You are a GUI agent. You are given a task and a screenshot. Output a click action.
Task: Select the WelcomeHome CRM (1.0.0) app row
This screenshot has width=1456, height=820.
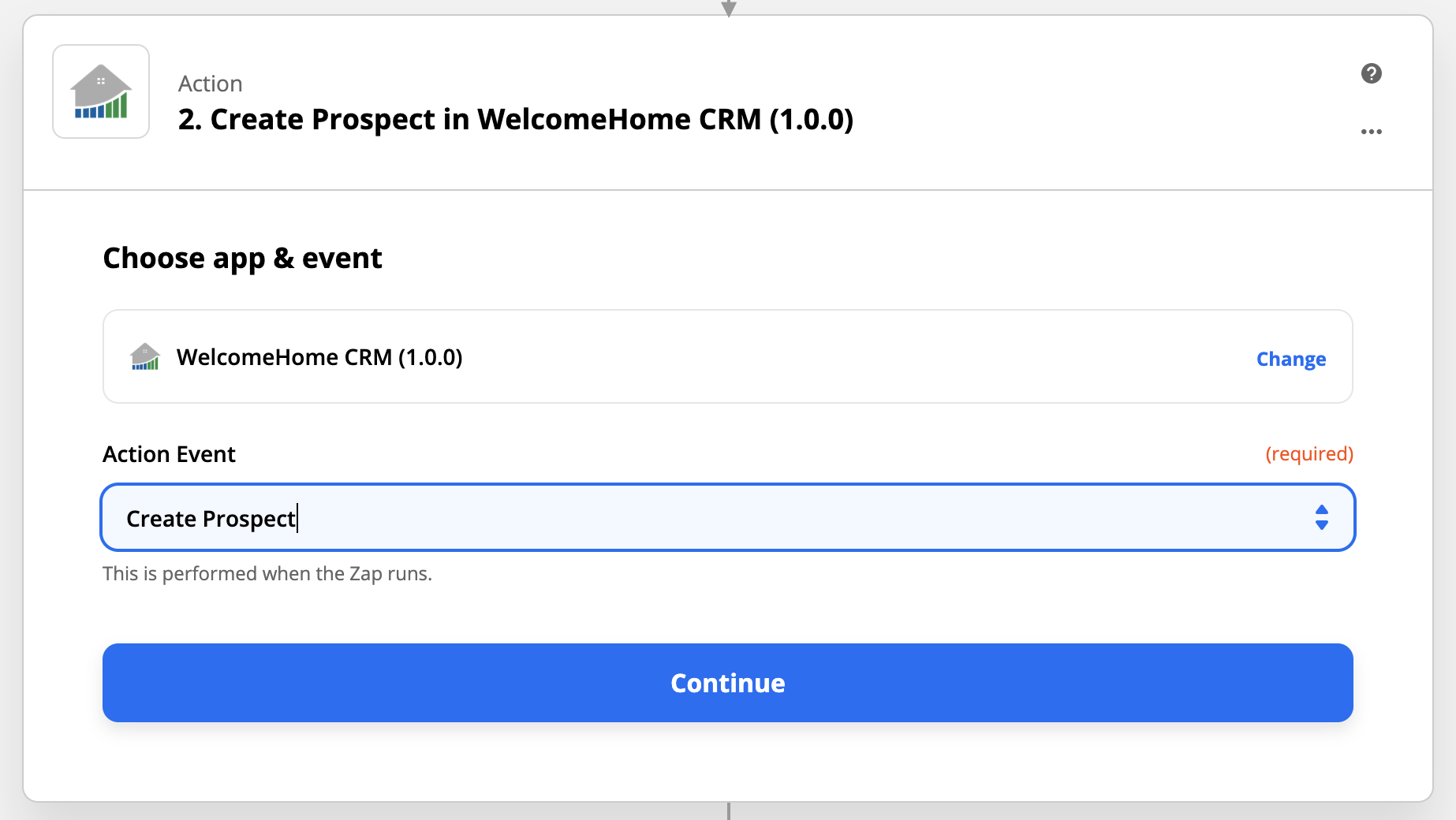(727, 356)
